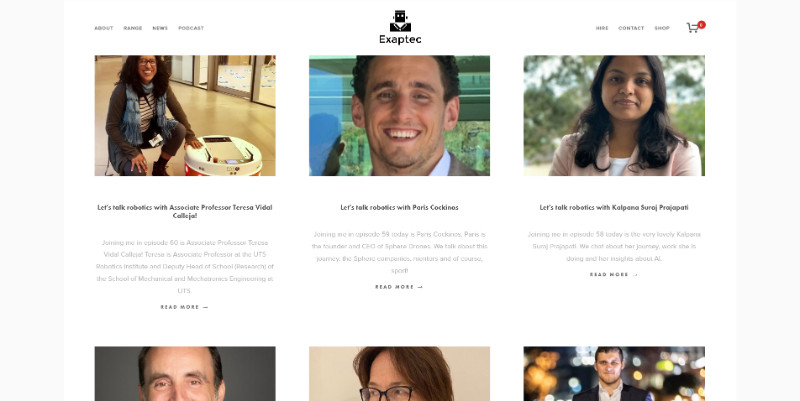Open Paris Cockinos article title
This screenshot has height=401, width=800.
(399, 207)
